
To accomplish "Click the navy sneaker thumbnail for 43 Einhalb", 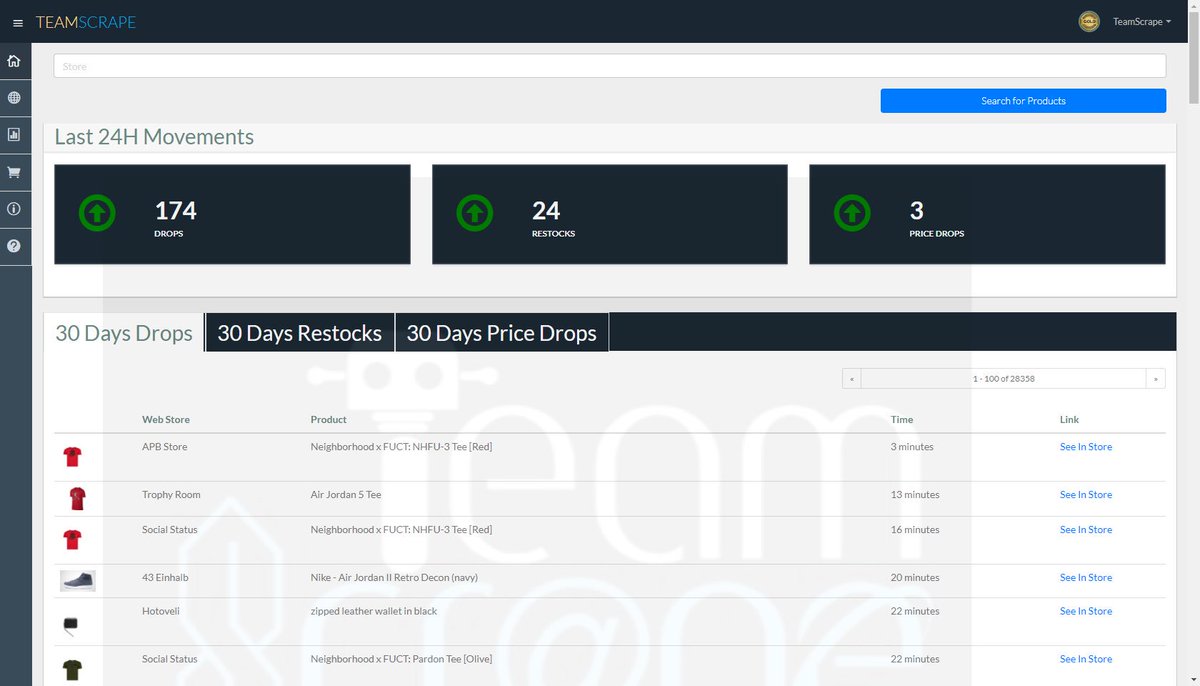I will pos(78,581).
